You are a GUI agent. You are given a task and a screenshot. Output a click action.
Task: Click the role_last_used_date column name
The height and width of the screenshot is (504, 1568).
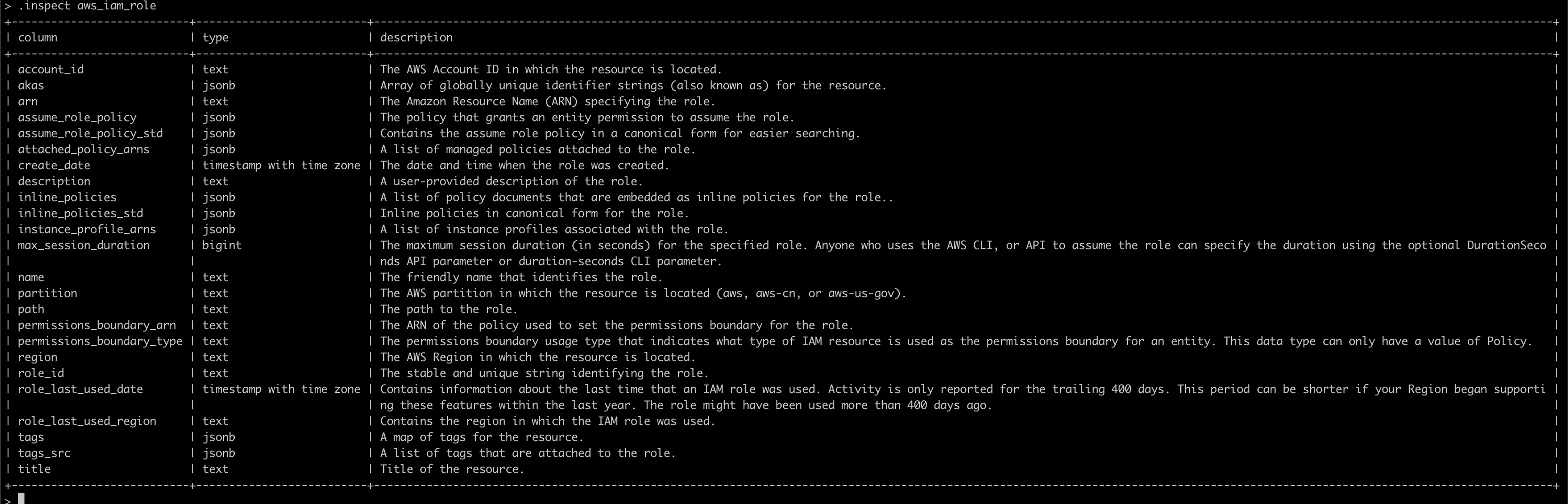[80, 389]
